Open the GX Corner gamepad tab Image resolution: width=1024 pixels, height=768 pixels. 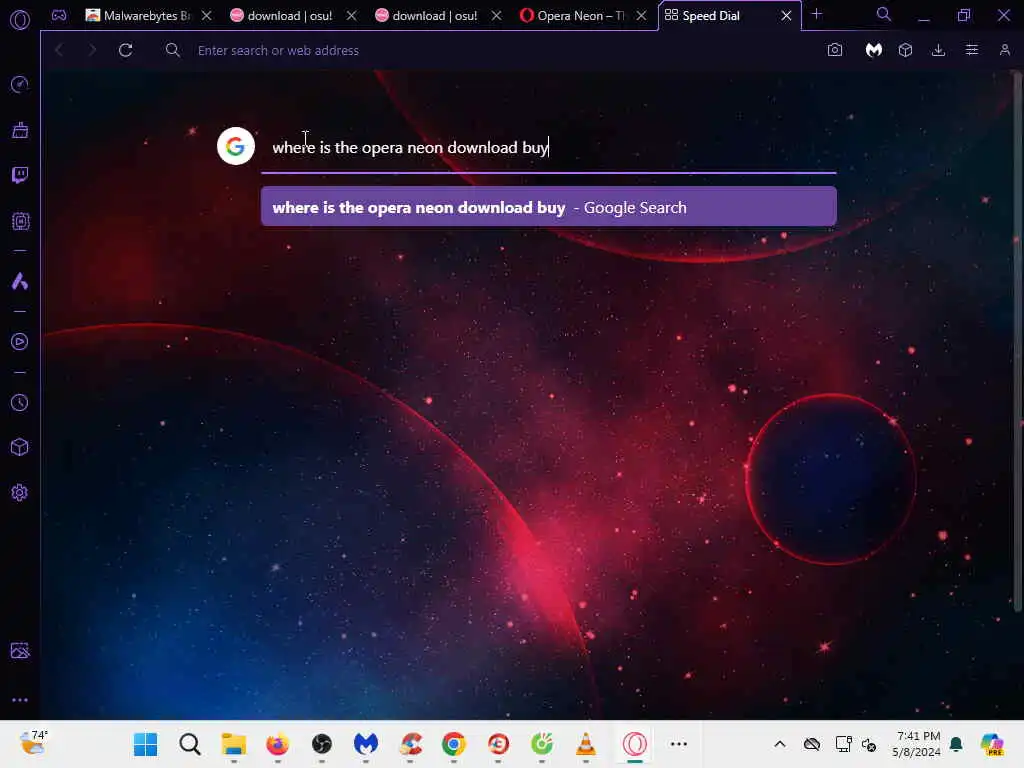[x=59, y=15]
